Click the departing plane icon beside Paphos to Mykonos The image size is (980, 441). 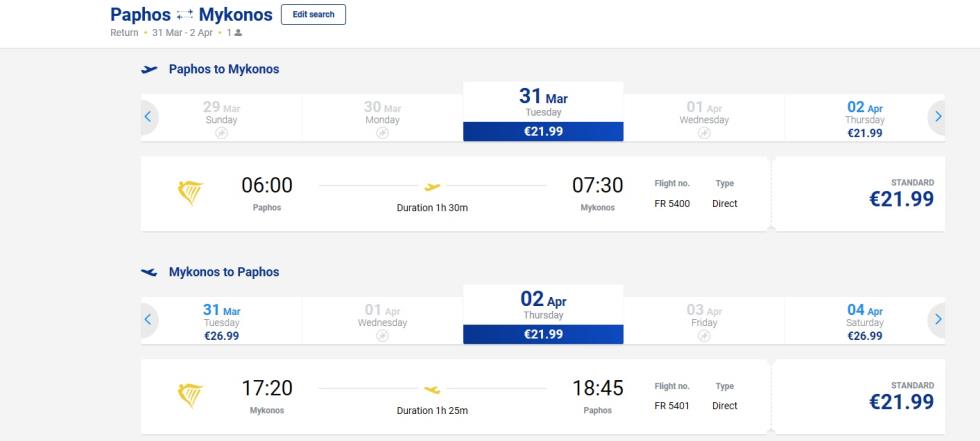pyautogui.click(x=149, y=69)
